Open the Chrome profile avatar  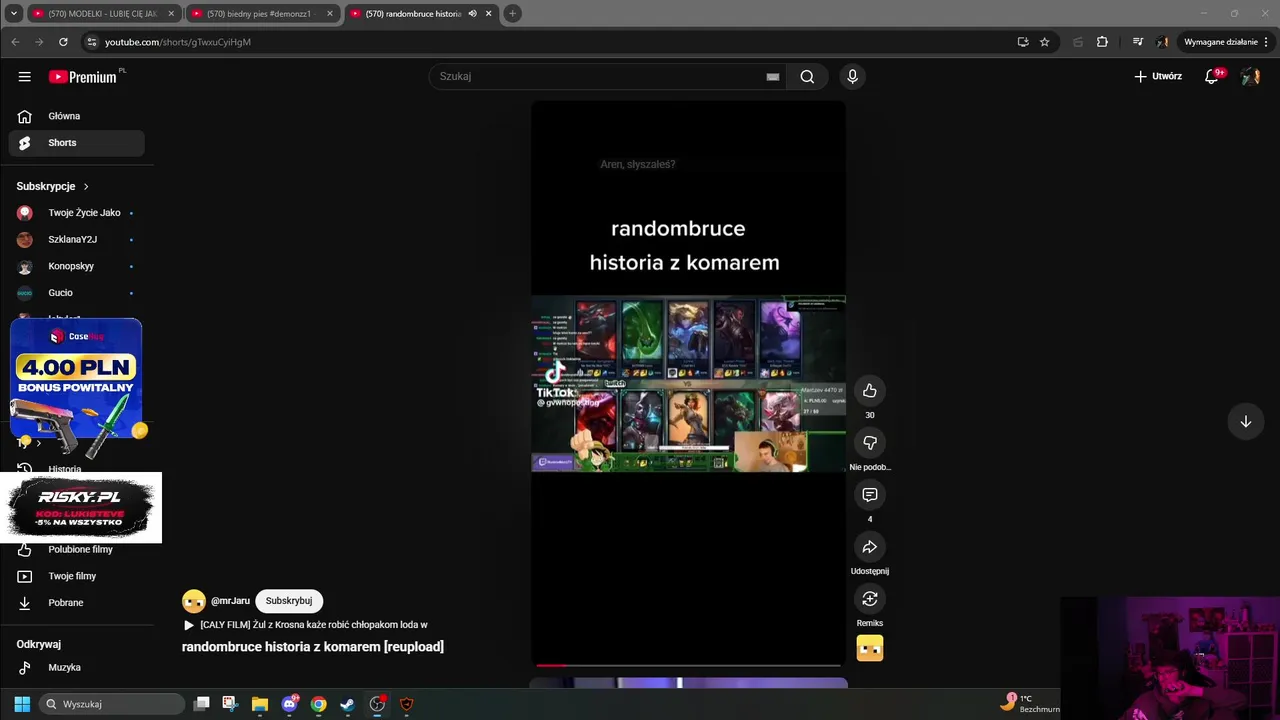click(1162, 42)
